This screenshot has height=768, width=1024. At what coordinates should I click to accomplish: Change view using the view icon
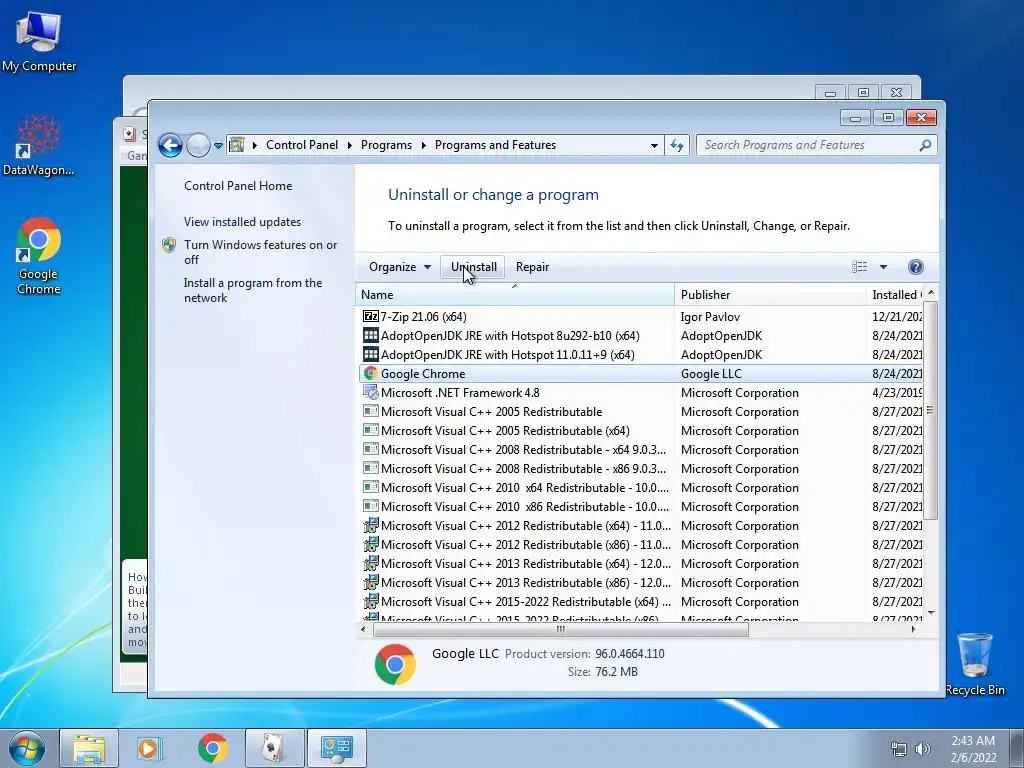pos(859,266)
